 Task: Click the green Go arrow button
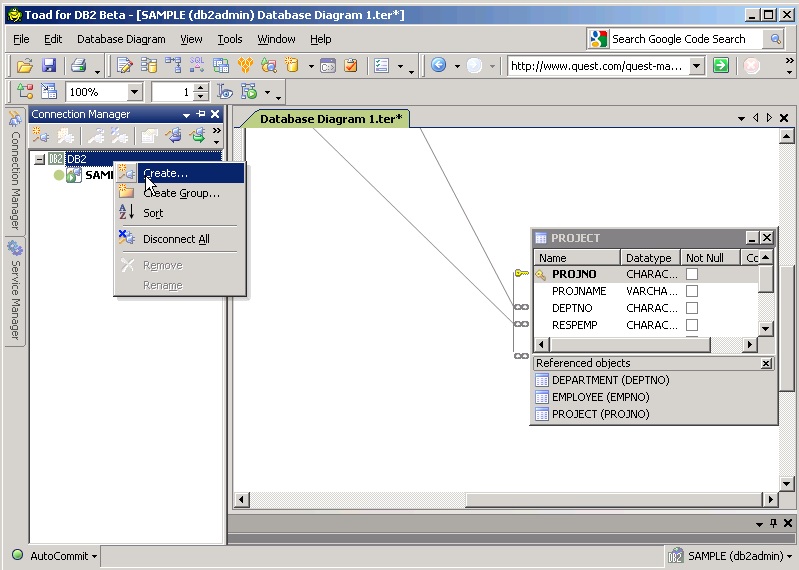point(721,65)
